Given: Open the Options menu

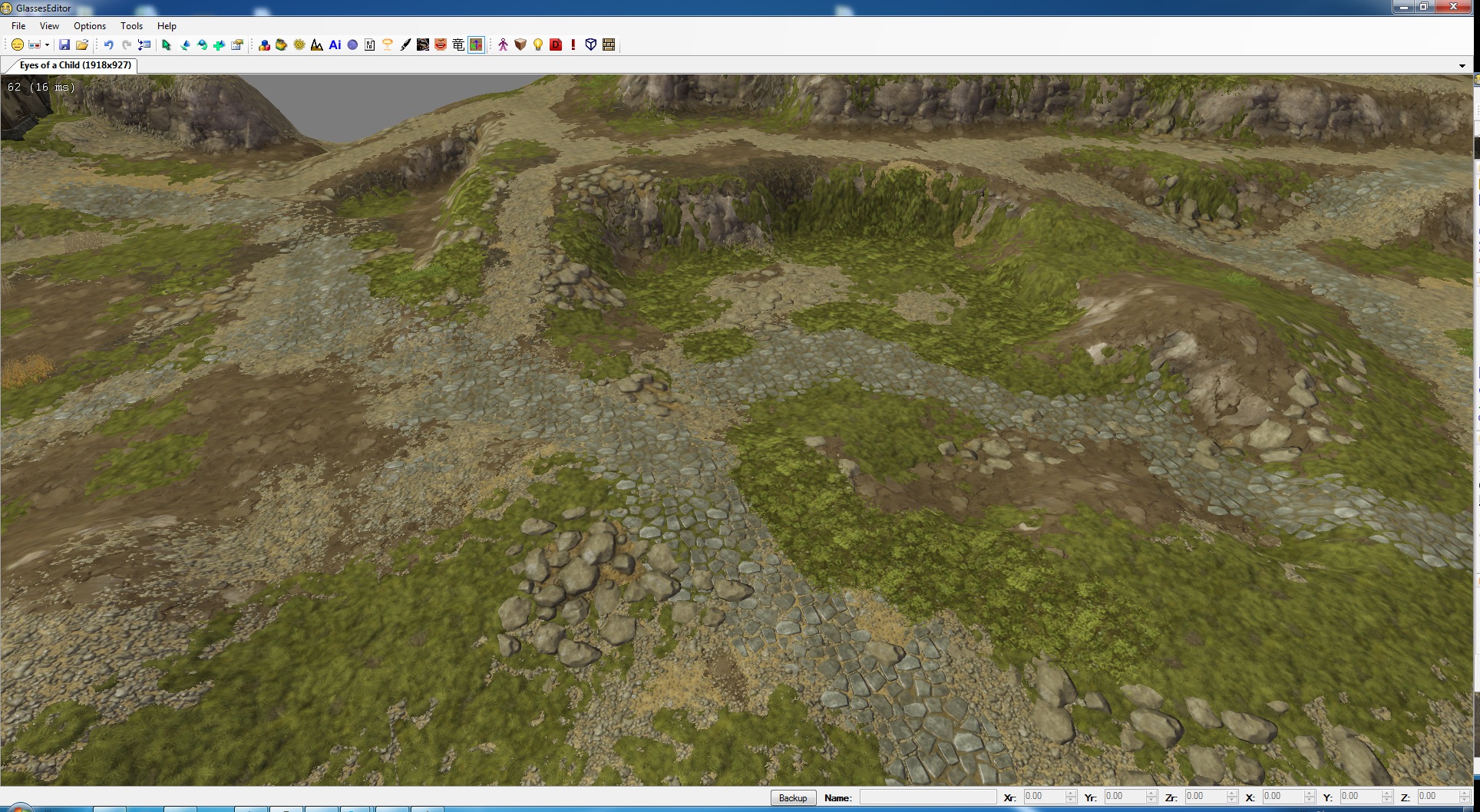Looking at the screenshot, I should [x=90, y=26].
